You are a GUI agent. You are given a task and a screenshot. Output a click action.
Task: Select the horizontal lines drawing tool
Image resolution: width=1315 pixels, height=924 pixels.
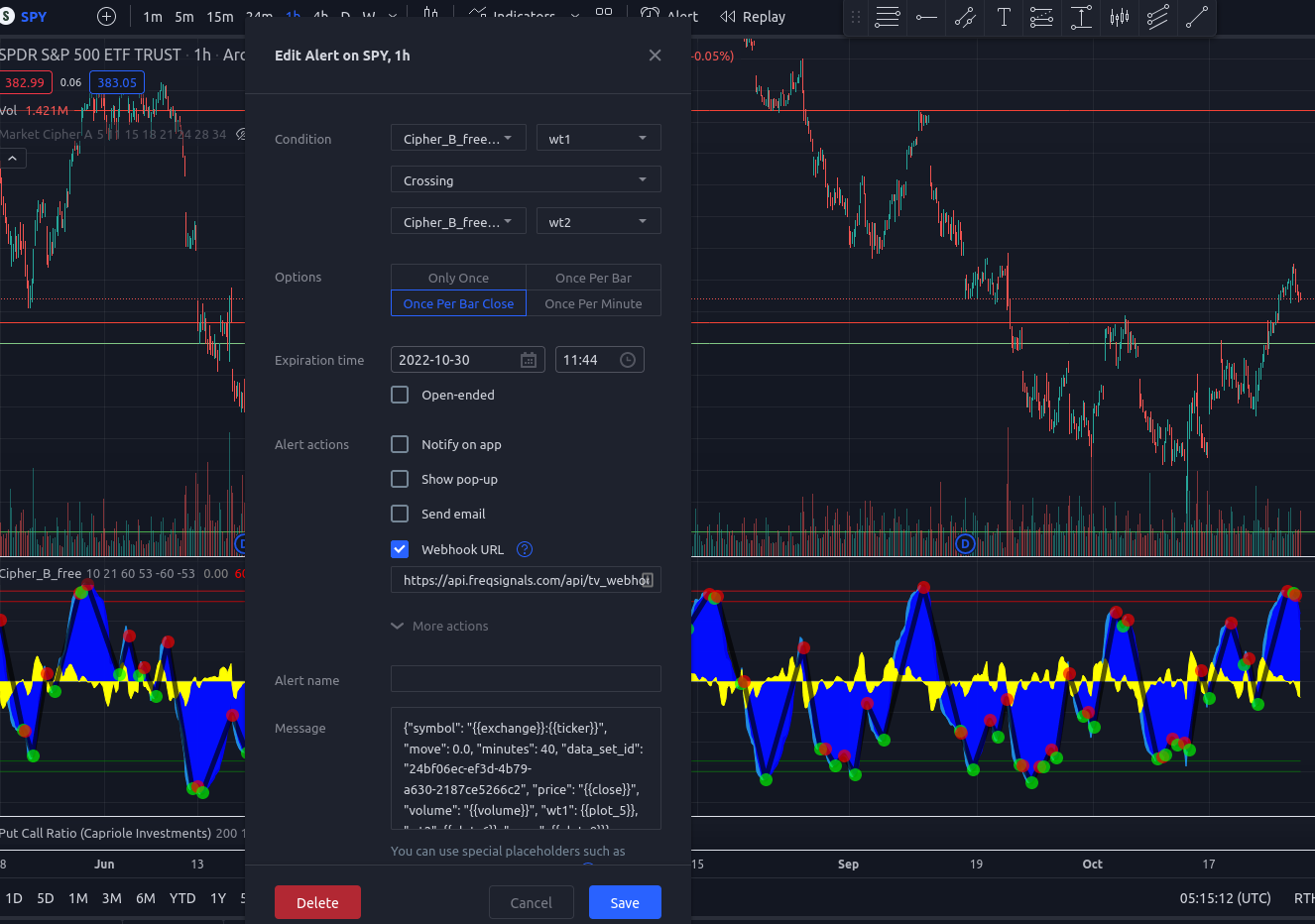pyautogui.click(x=888, y=17)
